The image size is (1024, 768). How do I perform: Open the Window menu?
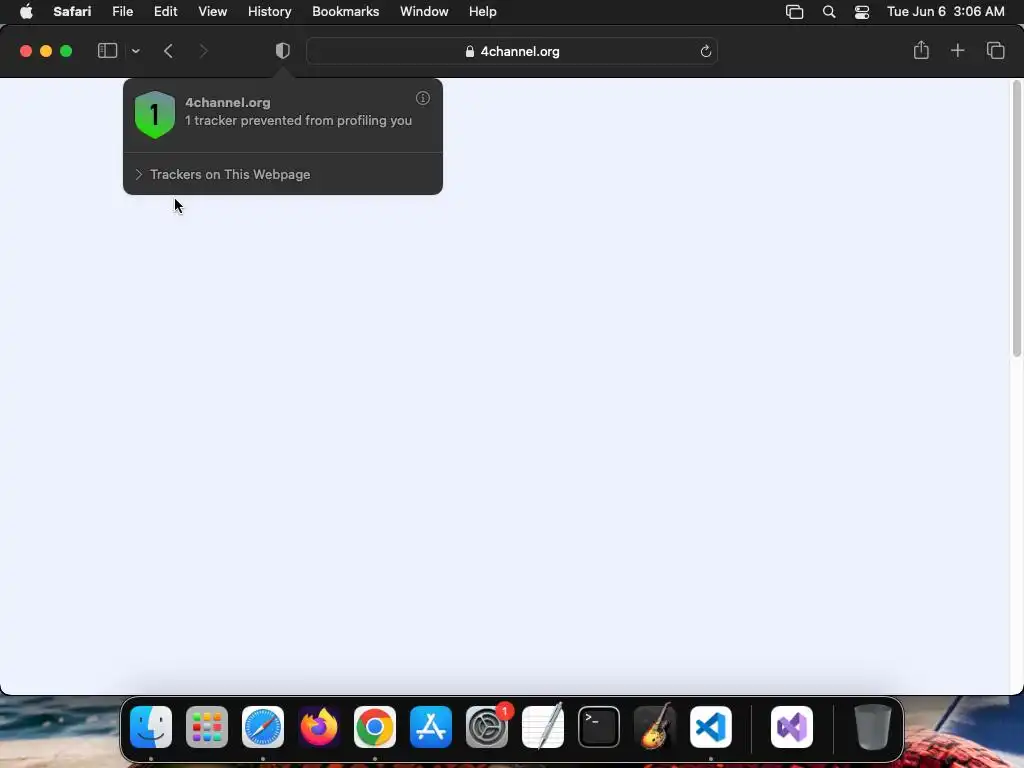(424, 12)
